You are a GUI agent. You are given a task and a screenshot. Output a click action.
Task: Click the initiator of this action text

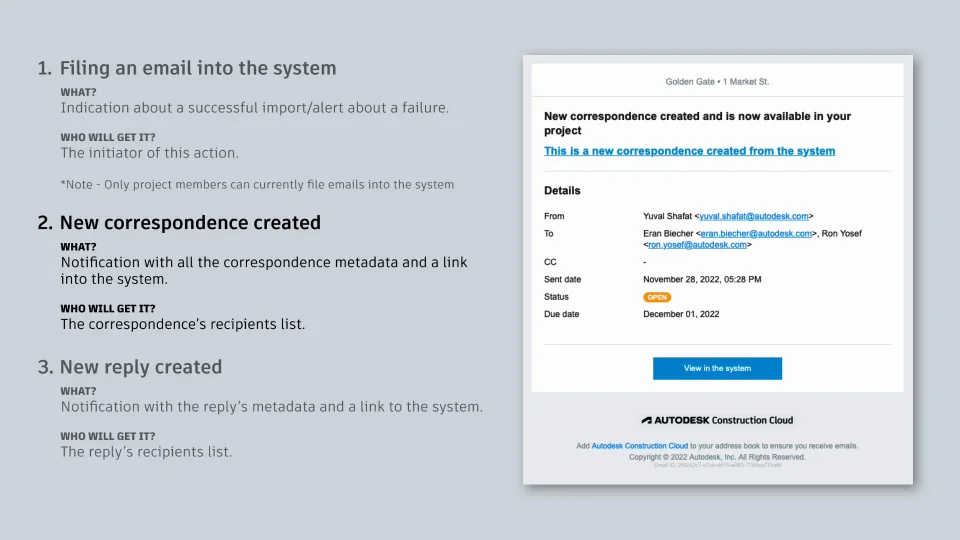[149, 153]
